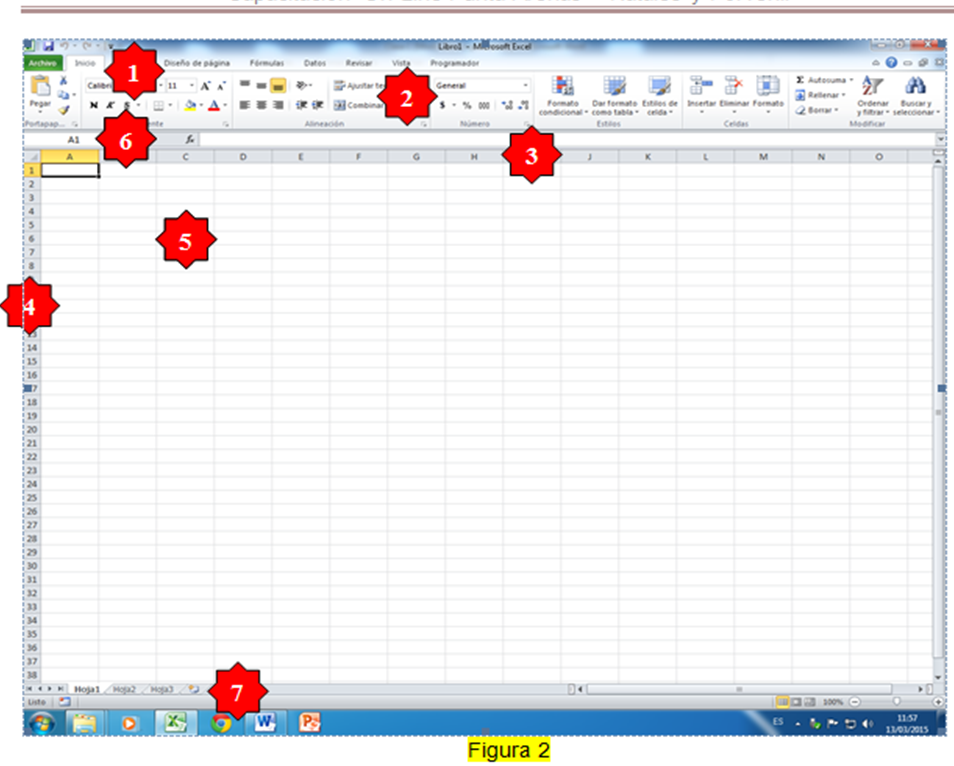Open PowerPoint from the taskbar
Viewport: 954px width, 766px height.
point(309,723)
